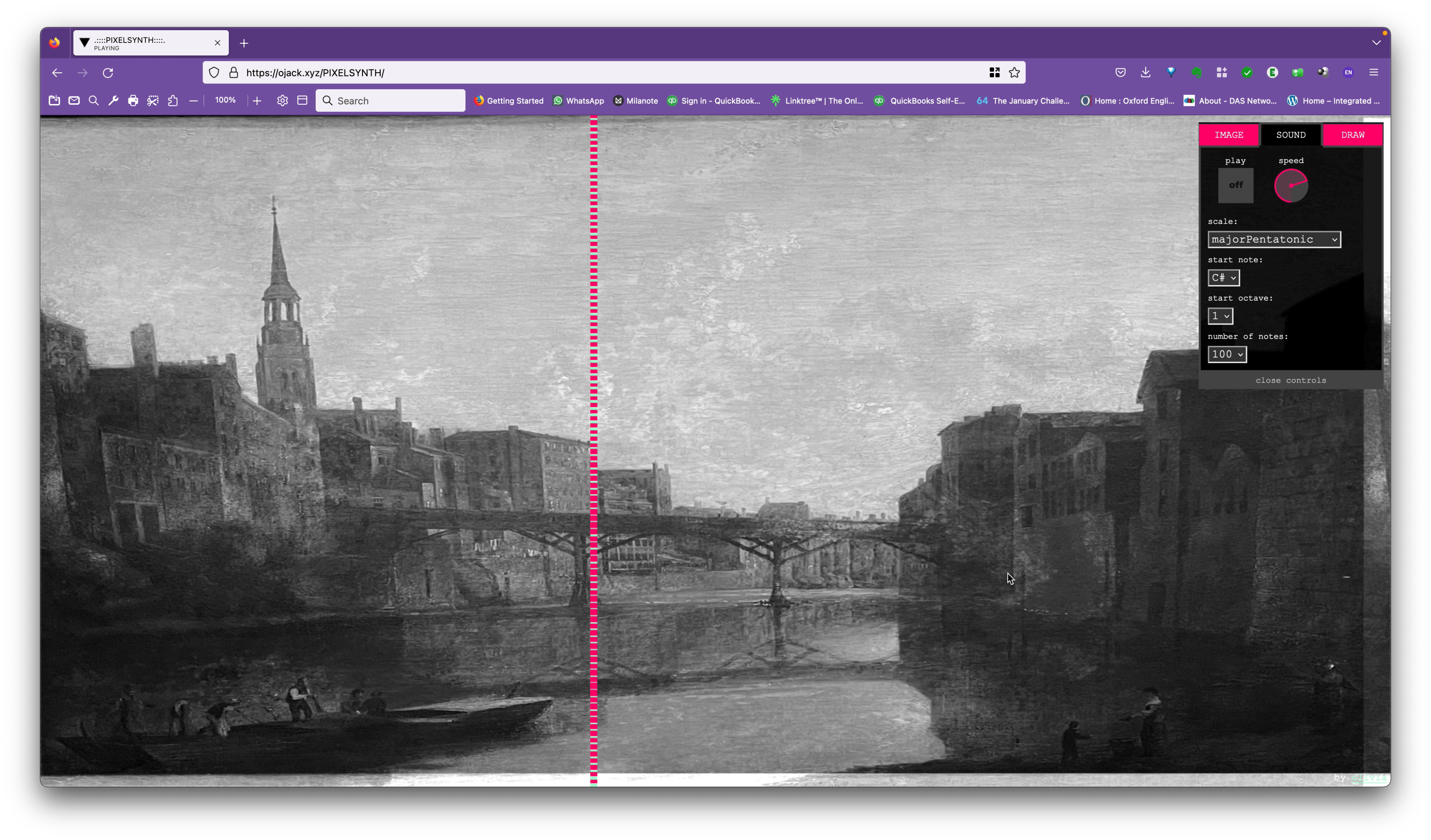
Task: Open the Evernote elephant extension
Action: tap(1196, 72)
